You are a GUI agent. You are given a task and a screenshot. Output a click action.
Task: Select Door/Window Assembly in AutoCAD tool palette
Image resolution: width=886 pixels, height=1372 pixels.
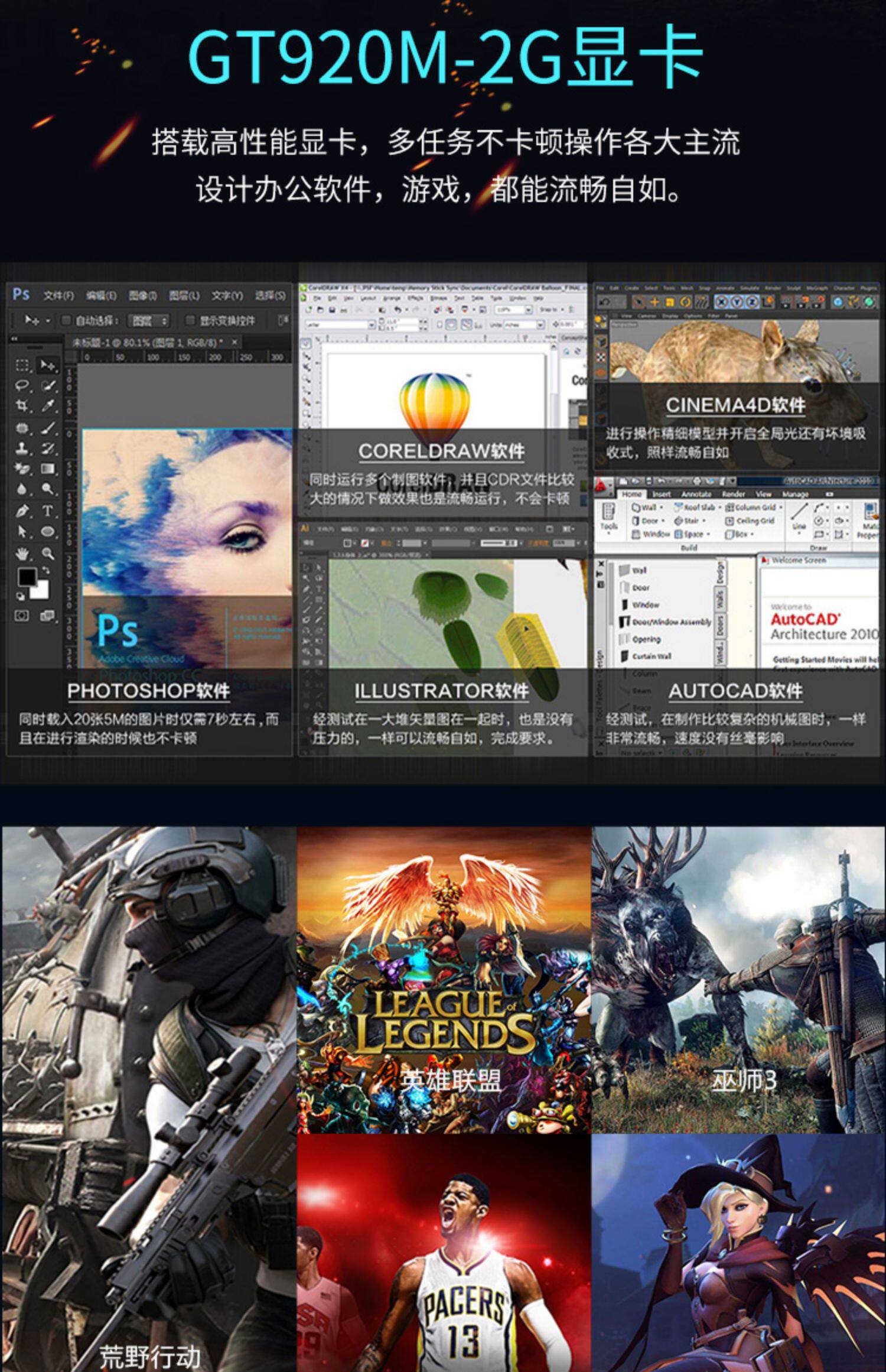click(x=665, y=622)
